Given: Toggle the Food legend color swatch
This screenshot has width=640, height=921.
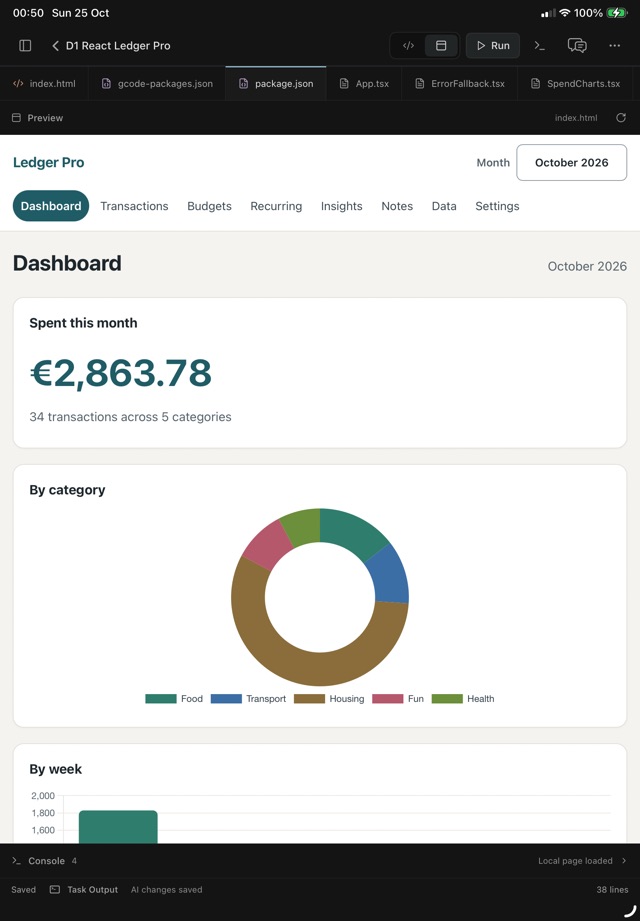Looking at the screenshot, I should tap(161, 699).
